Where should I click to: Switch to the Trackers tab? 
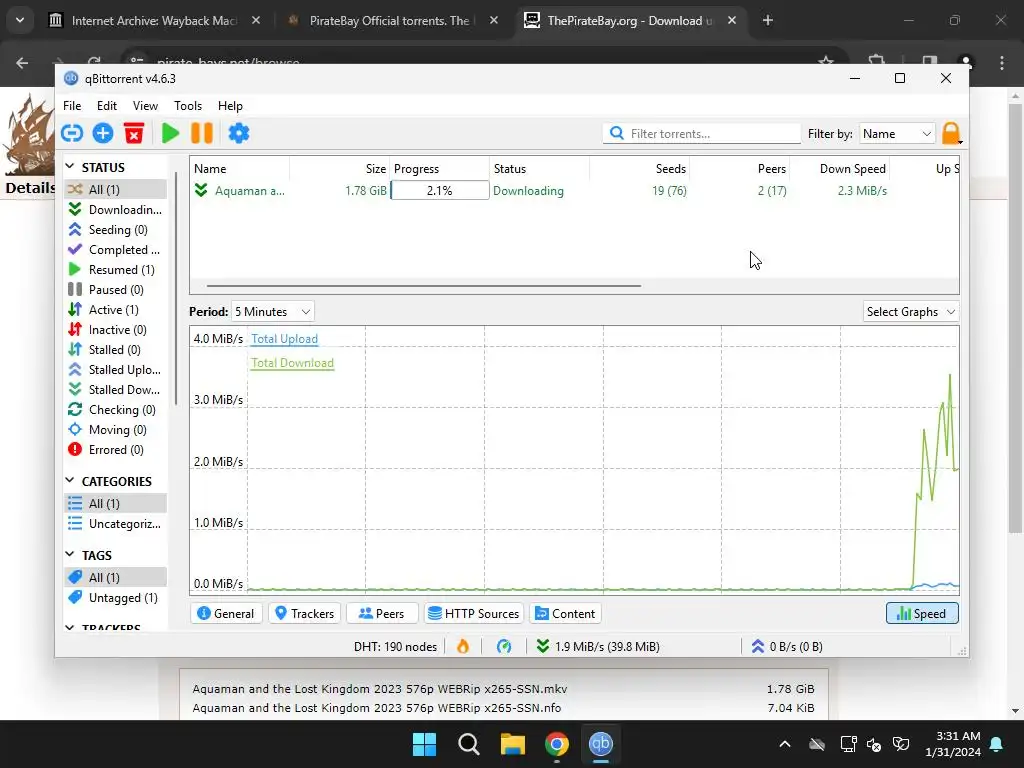tap(304, 614)
